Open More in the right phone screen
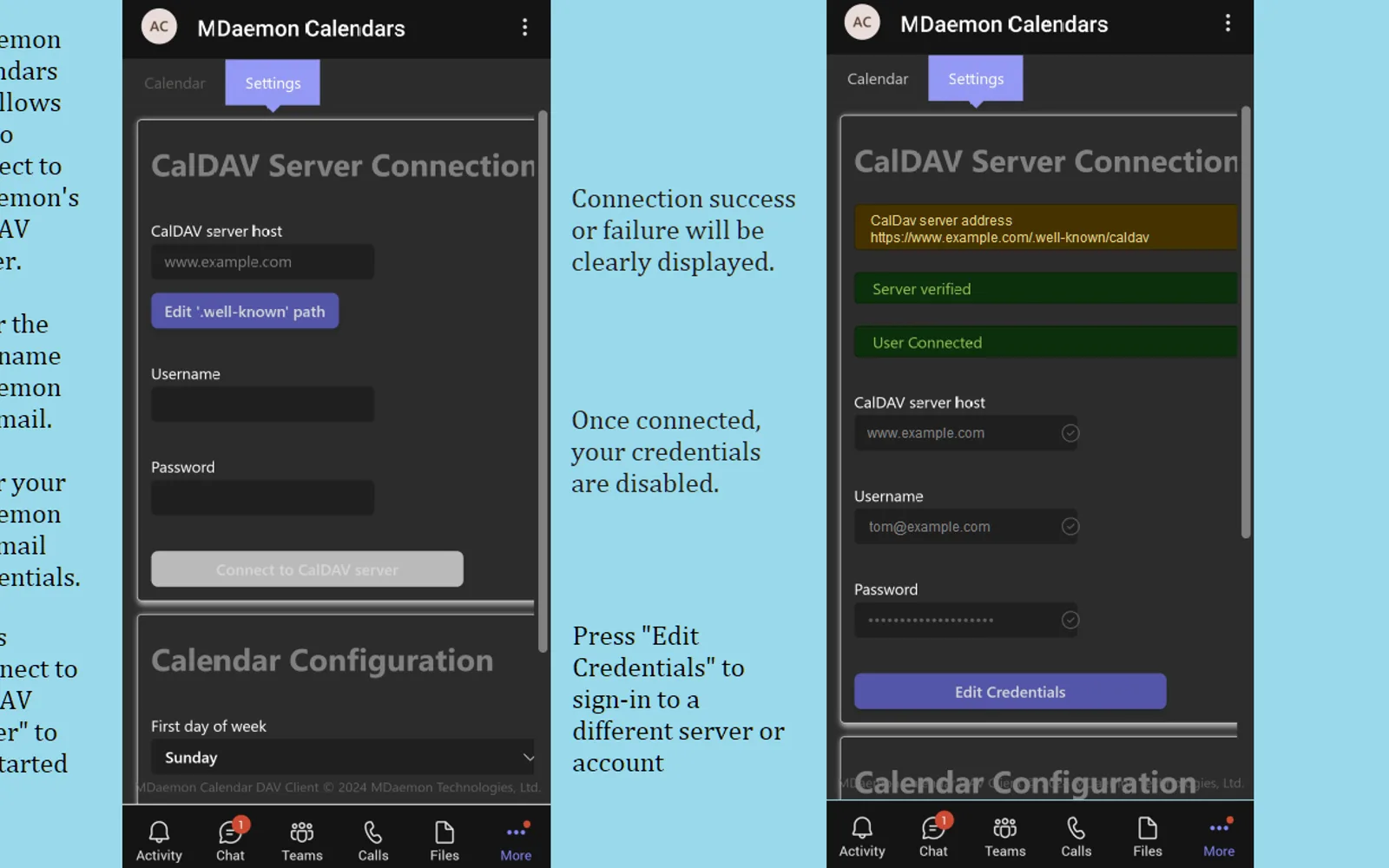Viewport: 1389px width, 868px height. tap(1219, 837)
